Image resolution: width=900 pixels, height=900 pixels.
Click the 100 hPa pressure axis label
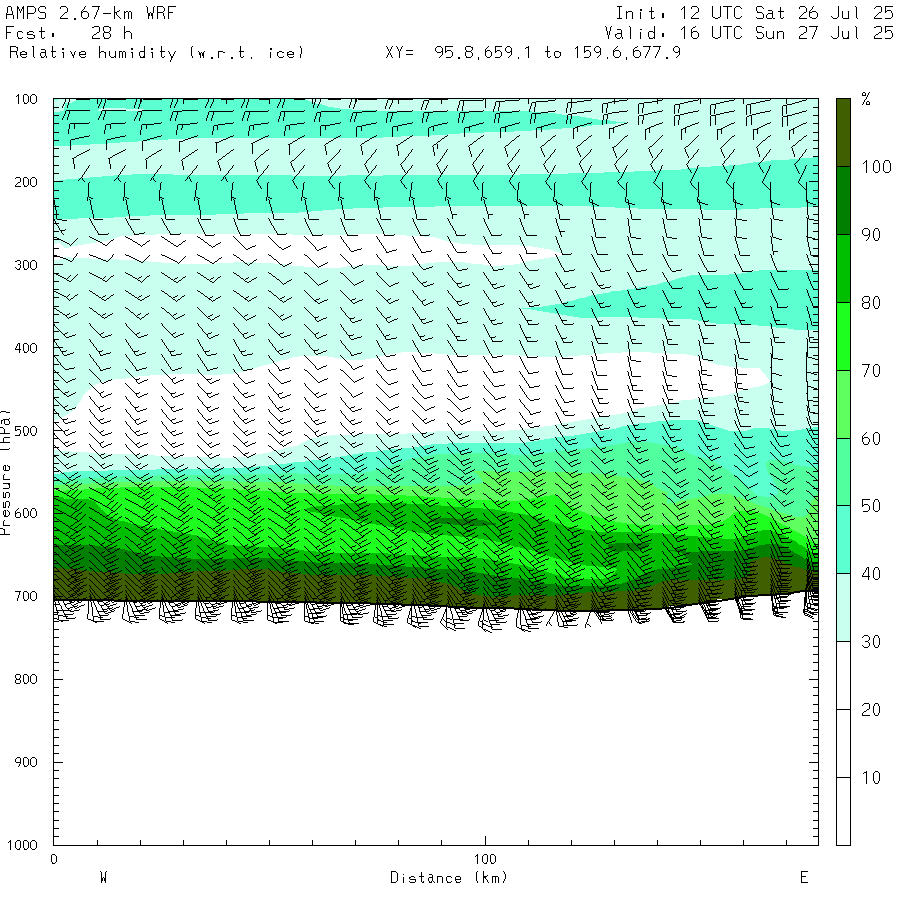coord(26,99)
